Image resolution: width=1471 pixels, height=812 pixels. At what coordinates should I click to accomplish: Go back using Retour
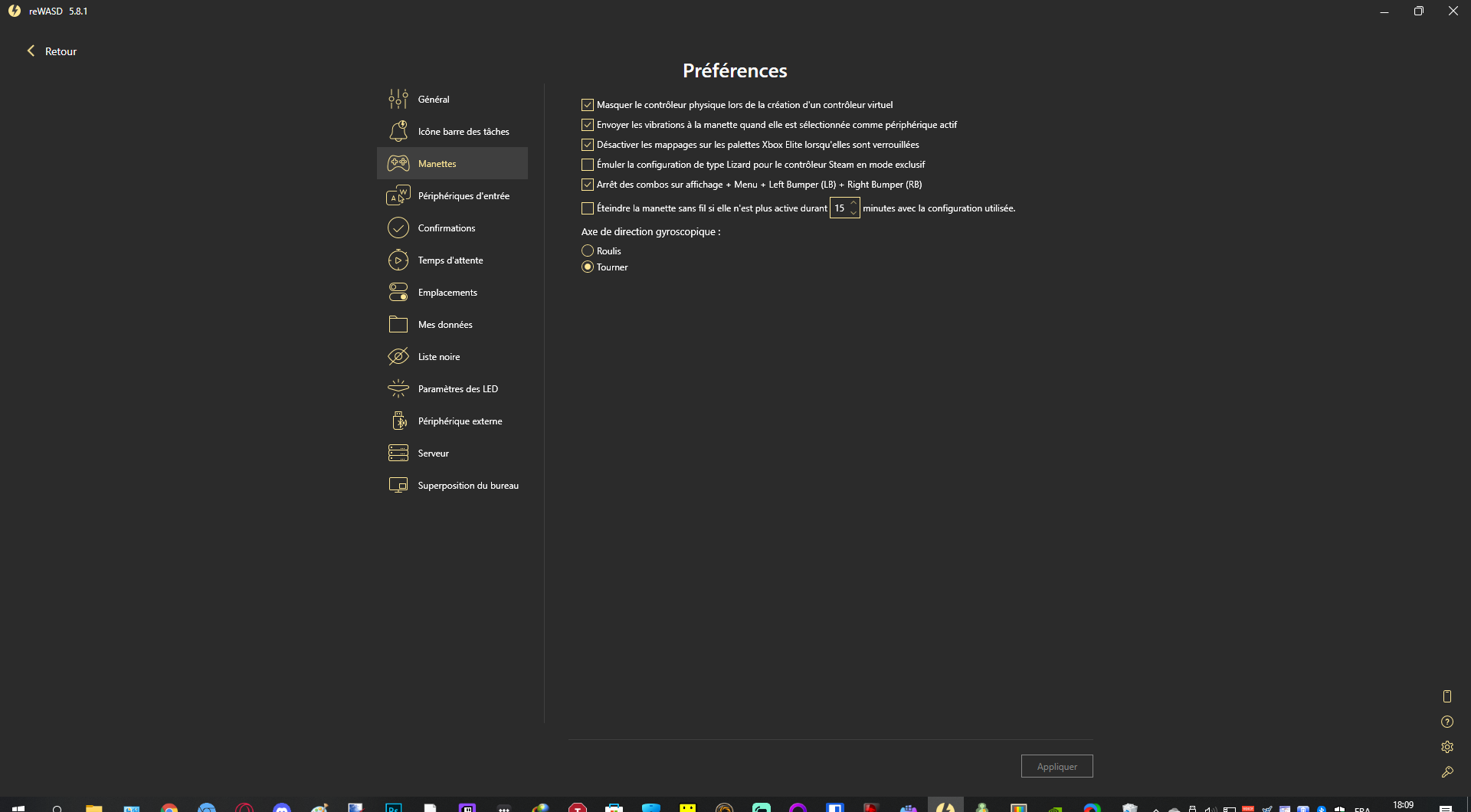52,51
